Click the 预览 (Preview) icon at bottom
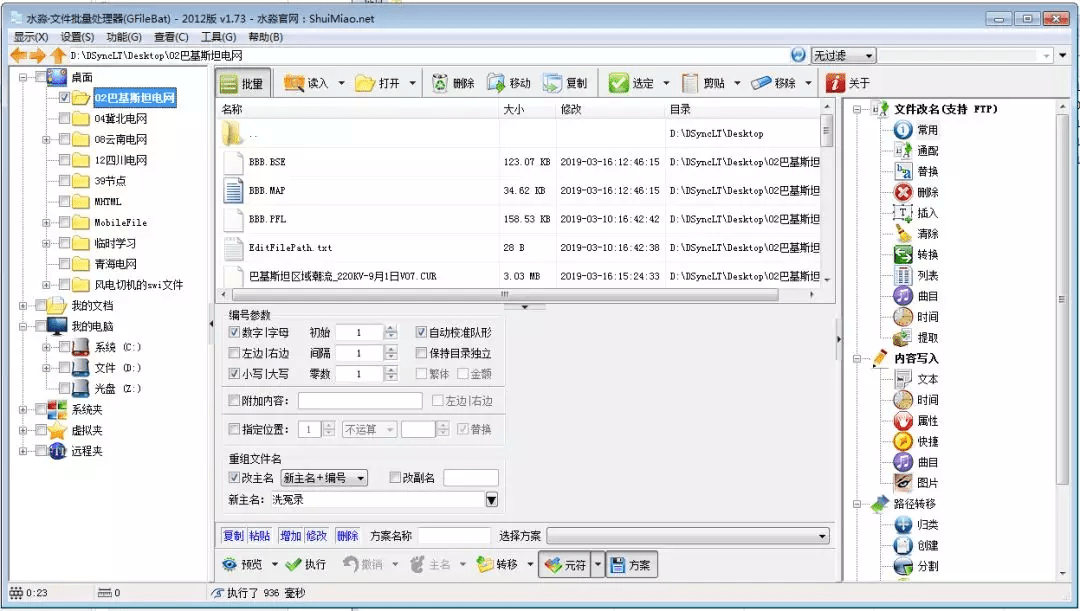The height and width of the screenshot is (611, 1080). click(x=243, y=564)
